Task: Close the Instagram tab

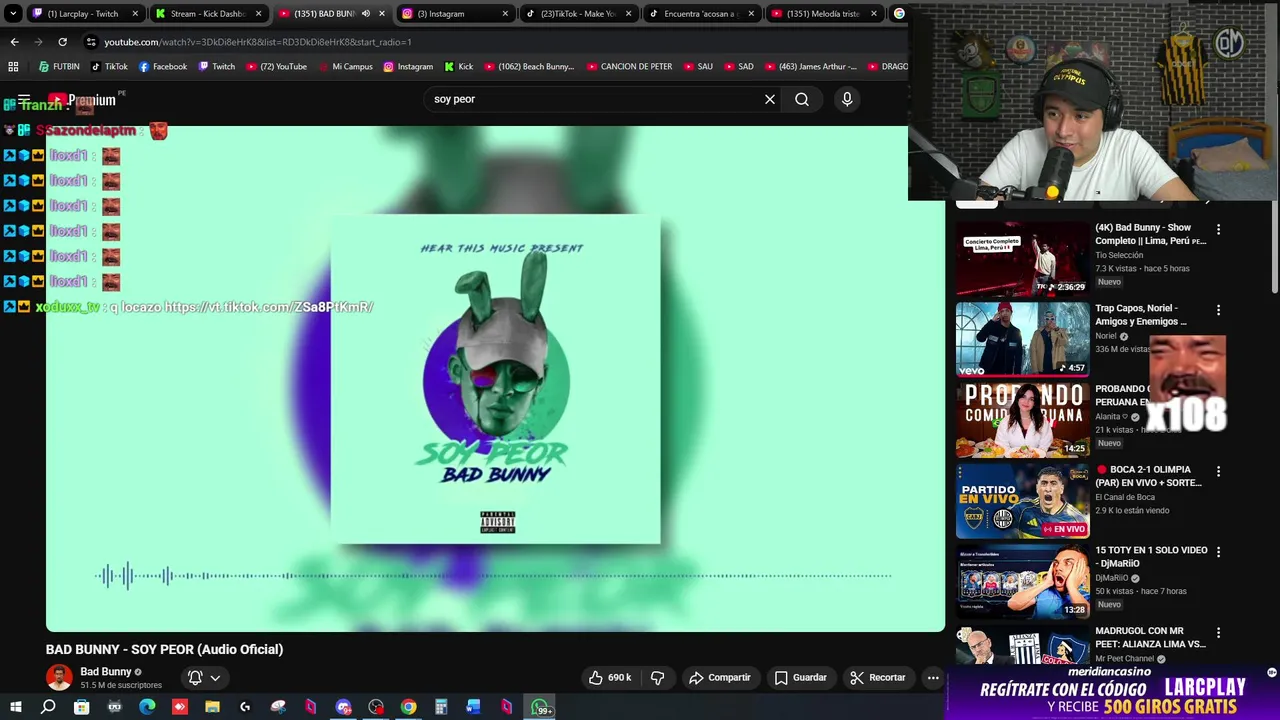Action: pos(505,13)
